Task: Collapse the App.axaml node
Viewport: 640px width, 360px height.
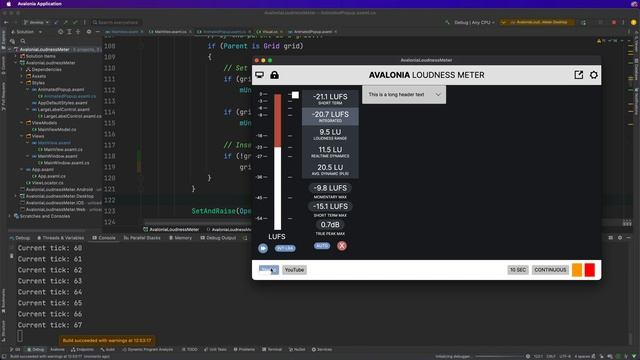Action: coord(22,169)
